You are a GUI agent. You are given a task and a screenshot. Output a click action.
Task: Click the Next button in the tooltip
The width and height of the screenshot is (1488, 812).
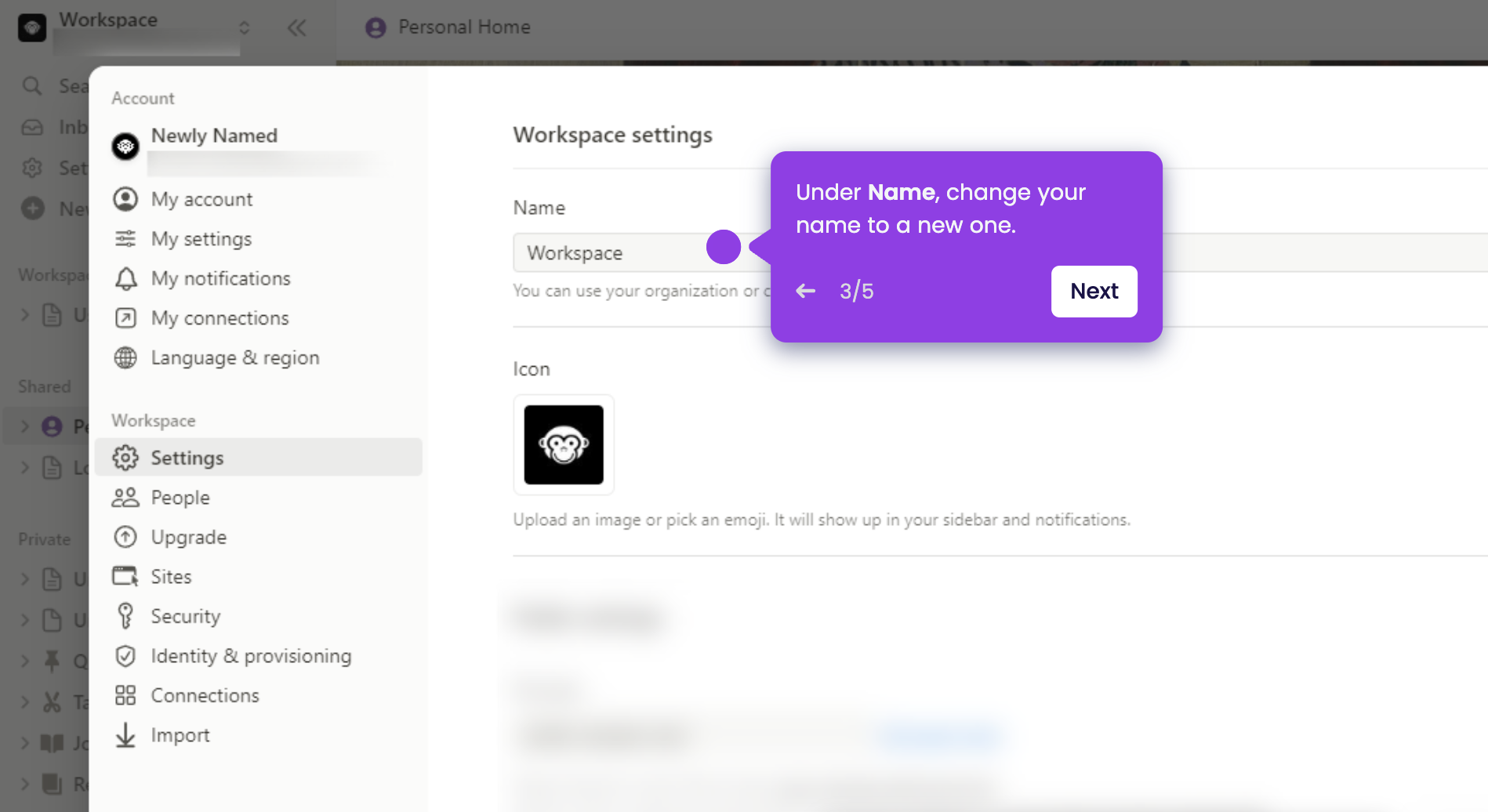pos(1094,291)
